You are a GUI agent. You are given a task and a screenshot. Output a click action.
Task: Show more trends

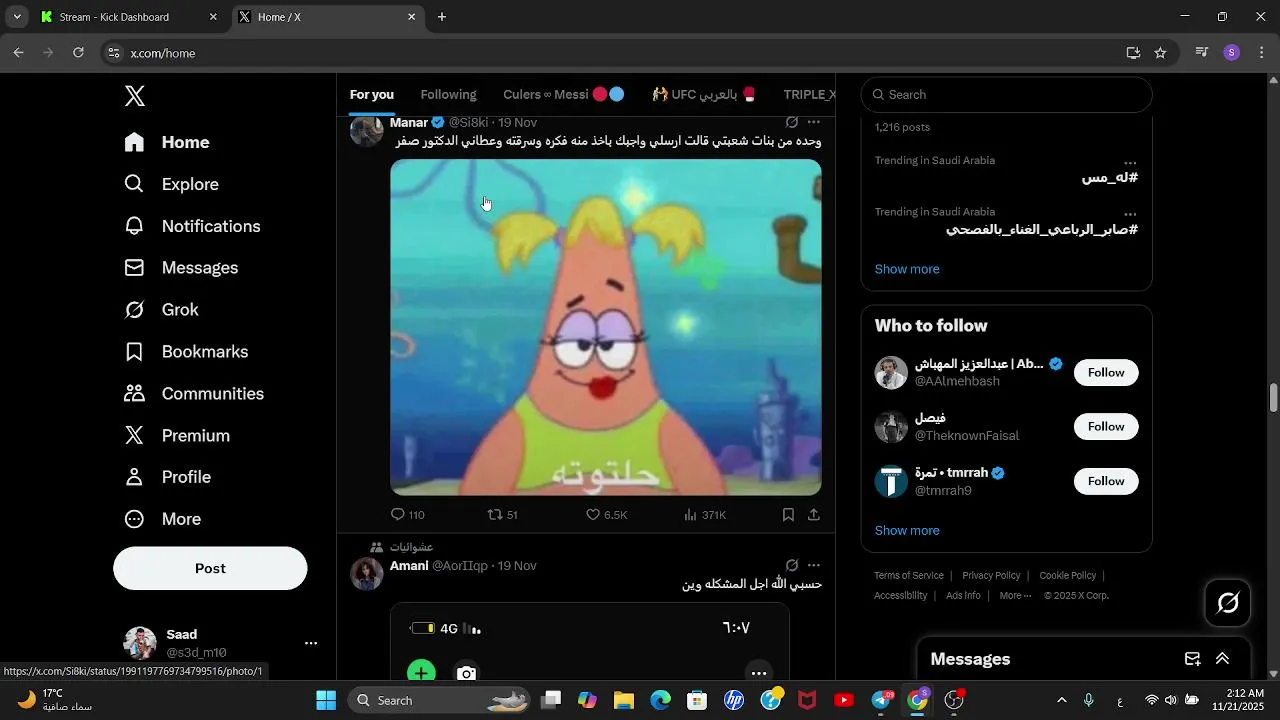[907, 269]
